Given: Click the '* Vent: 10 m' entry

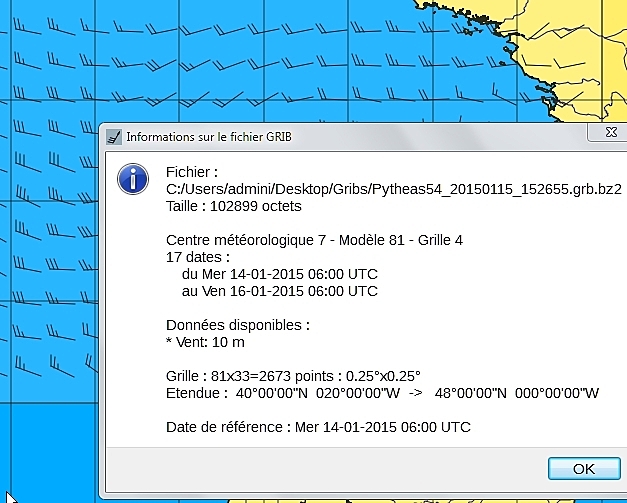Looking at the screenshot, I should pos(205,342).
